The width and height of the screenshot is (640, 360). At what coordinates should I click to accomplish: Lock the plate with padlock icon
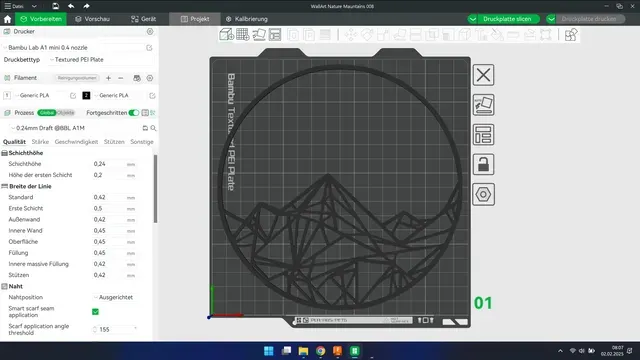pos(483,164)
